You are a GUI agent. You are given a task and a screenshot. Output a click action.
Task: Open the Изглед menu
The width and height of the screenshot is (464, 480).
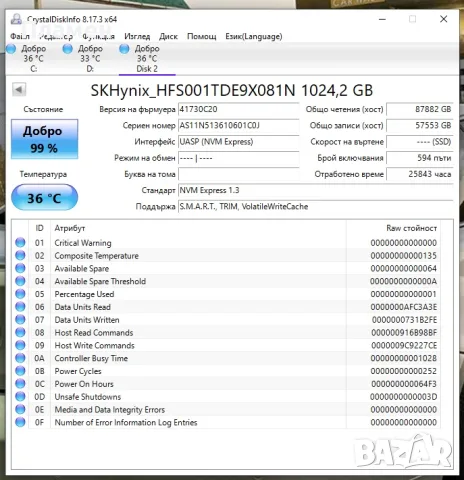pos(137,36)
